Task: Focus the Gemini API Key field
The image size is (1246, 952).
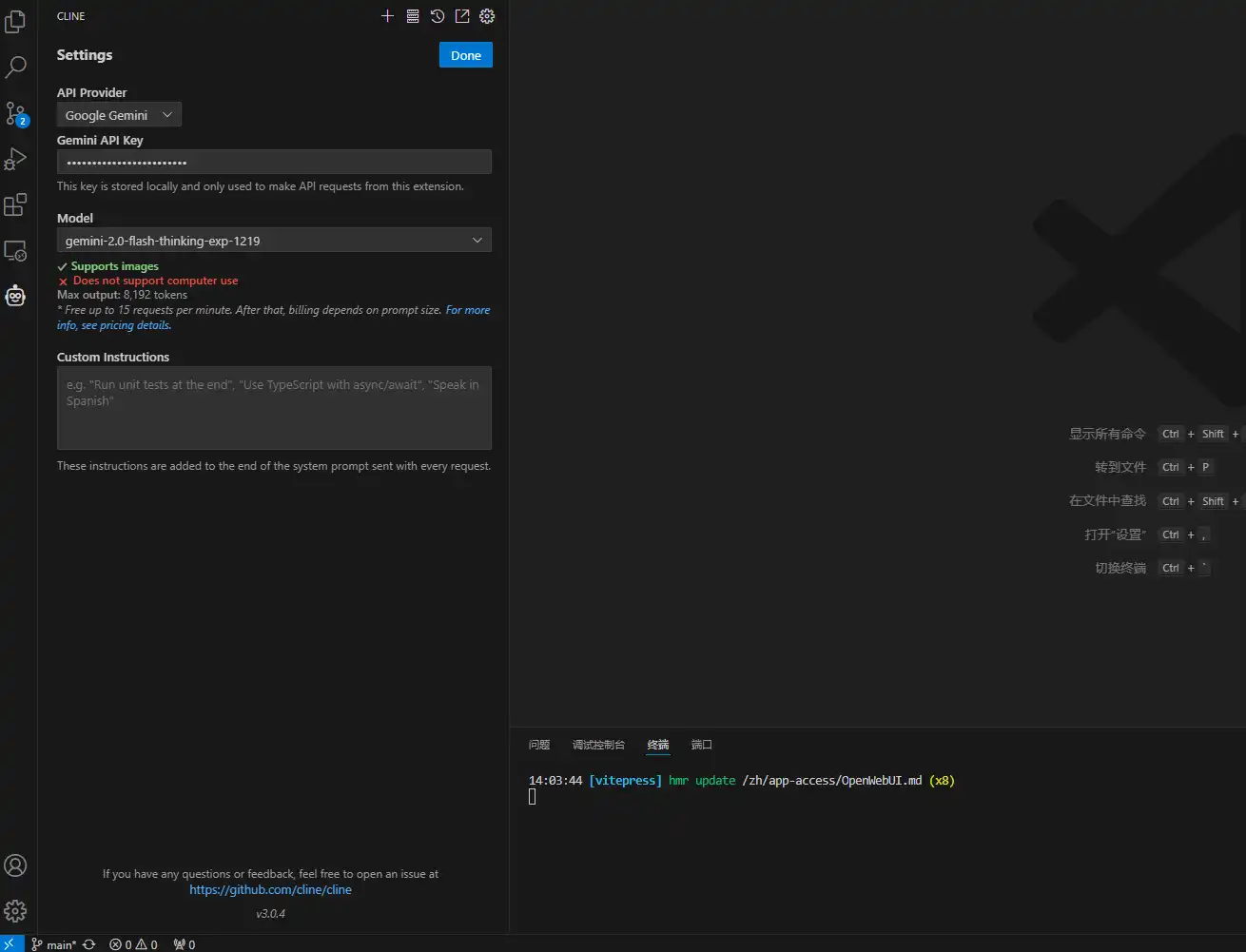Action: pos(274,163)
